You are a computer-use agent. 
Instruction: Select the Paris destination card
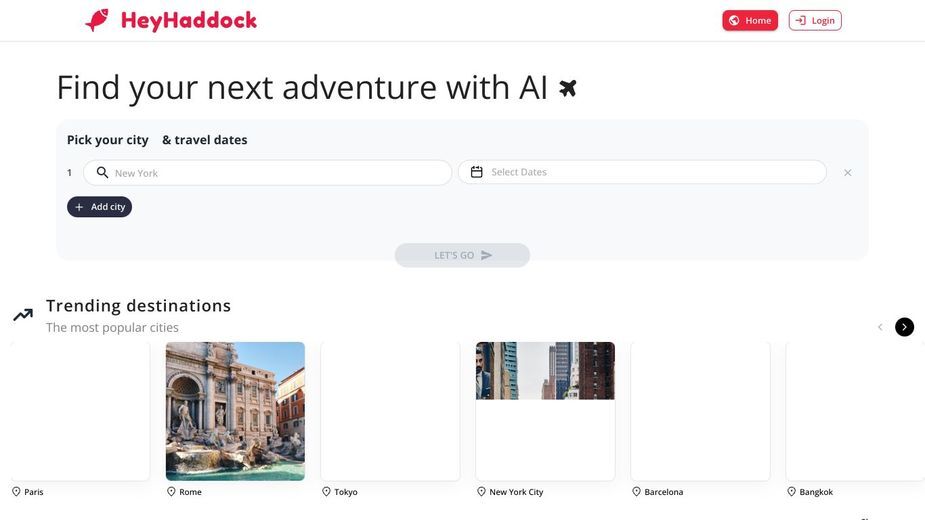[x=80, y=411]
